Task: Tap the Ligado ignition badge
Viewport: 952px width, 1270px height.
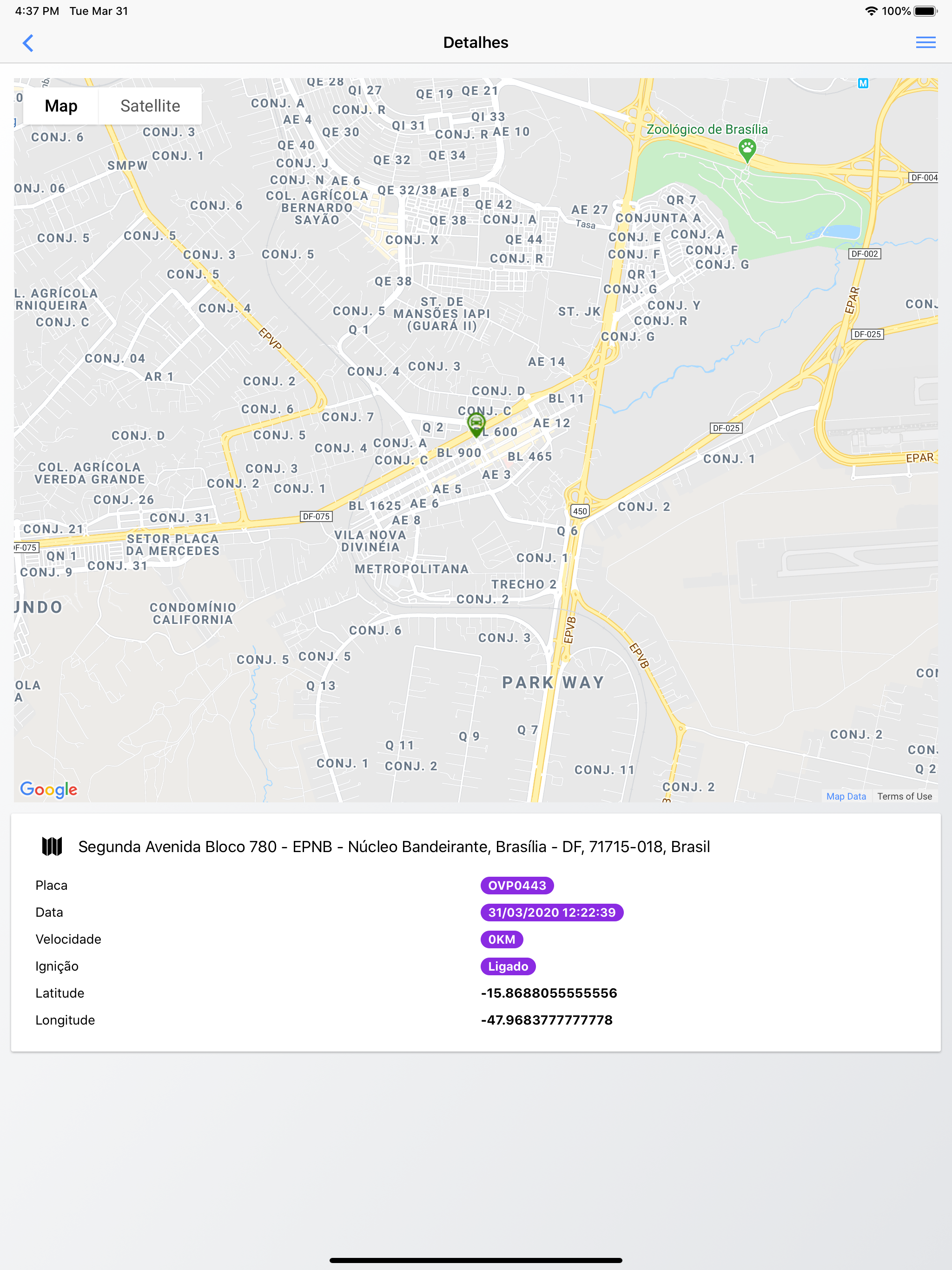Action: pos(508,966)
